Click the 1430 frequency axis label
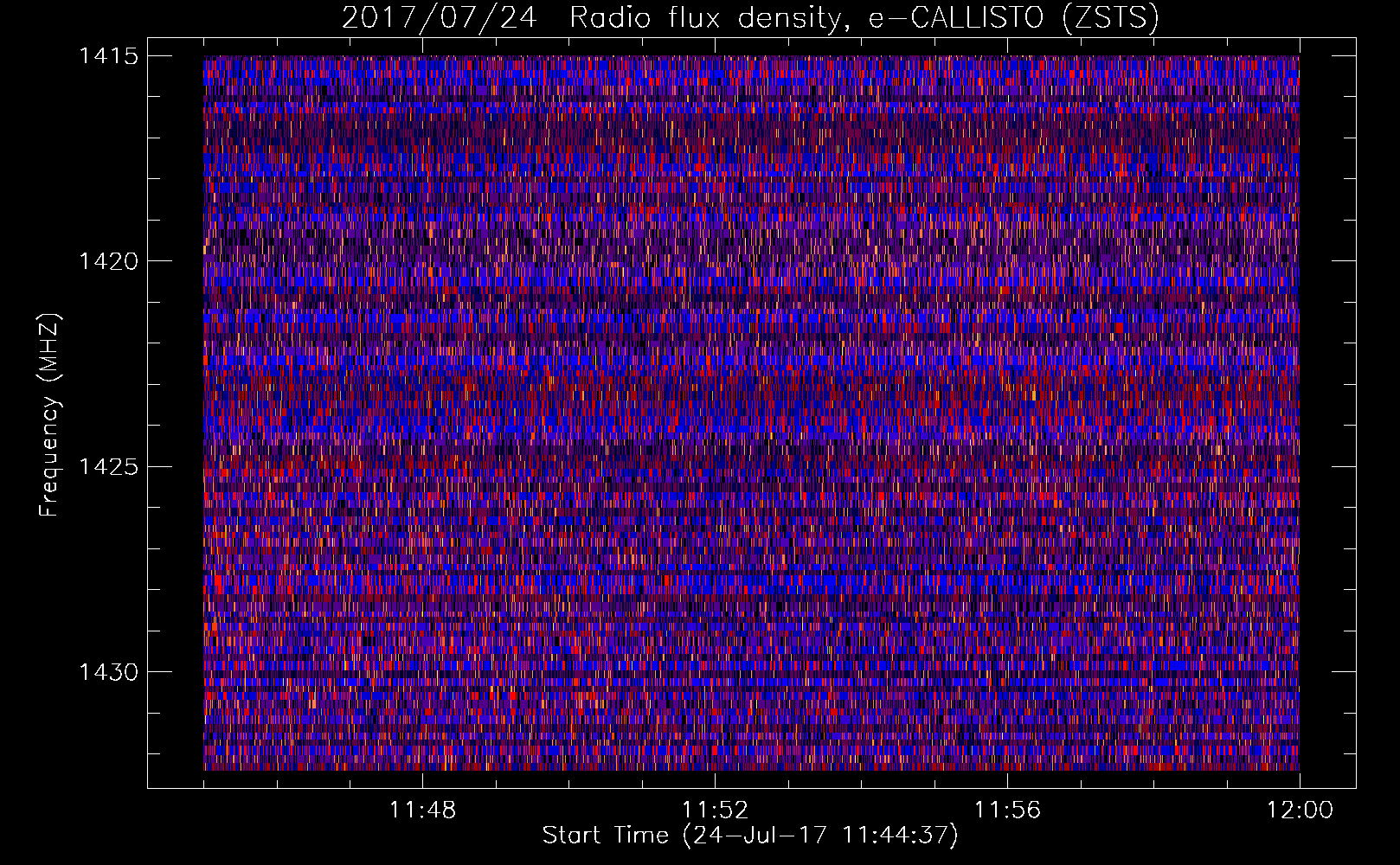Image resolution: width=1400 pixels, height=865 pixels. 109,672
